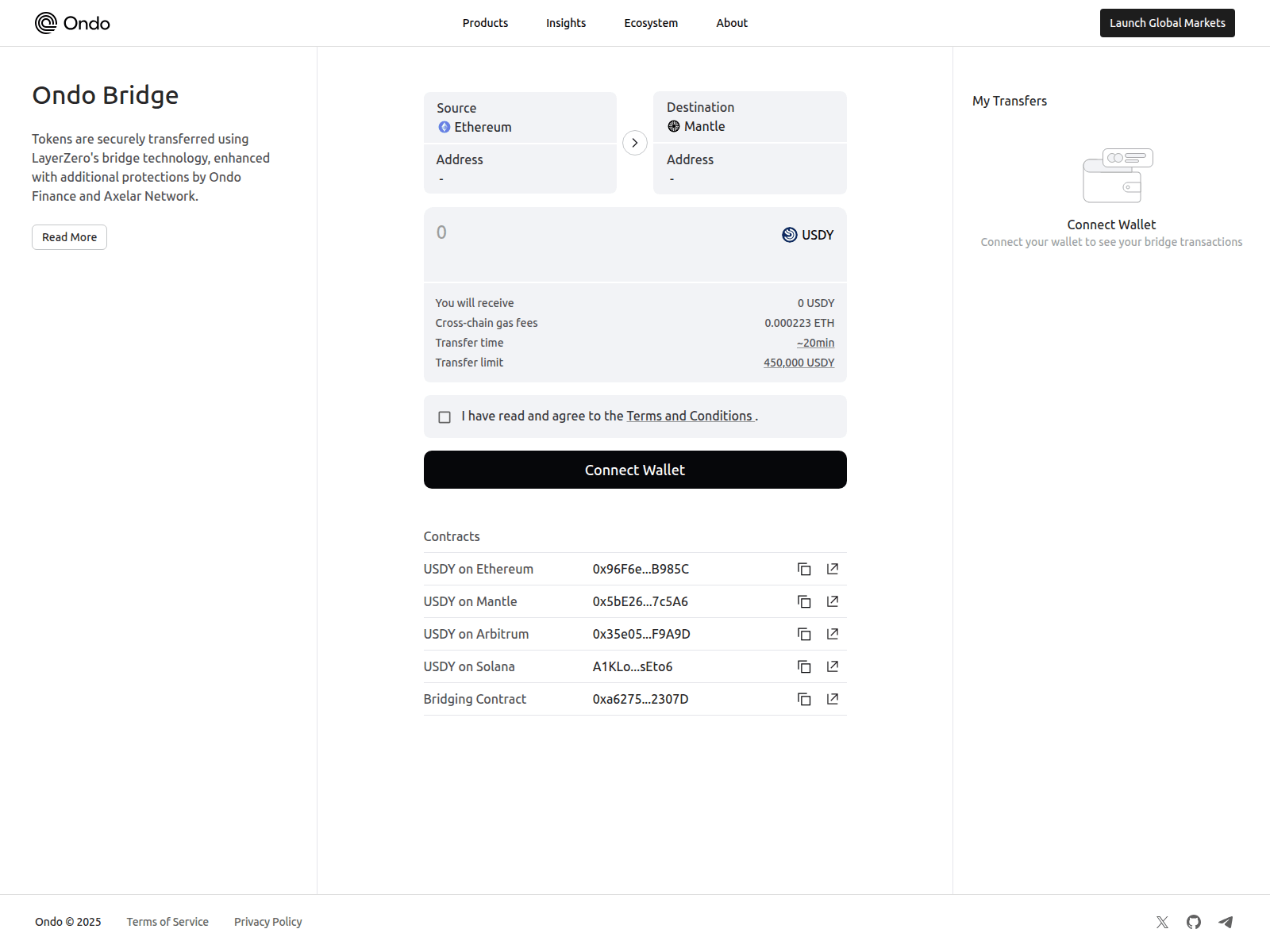Swap source and destination with arrow button
This screenshot has height=952, width=1270.
[x=635, y=143]
